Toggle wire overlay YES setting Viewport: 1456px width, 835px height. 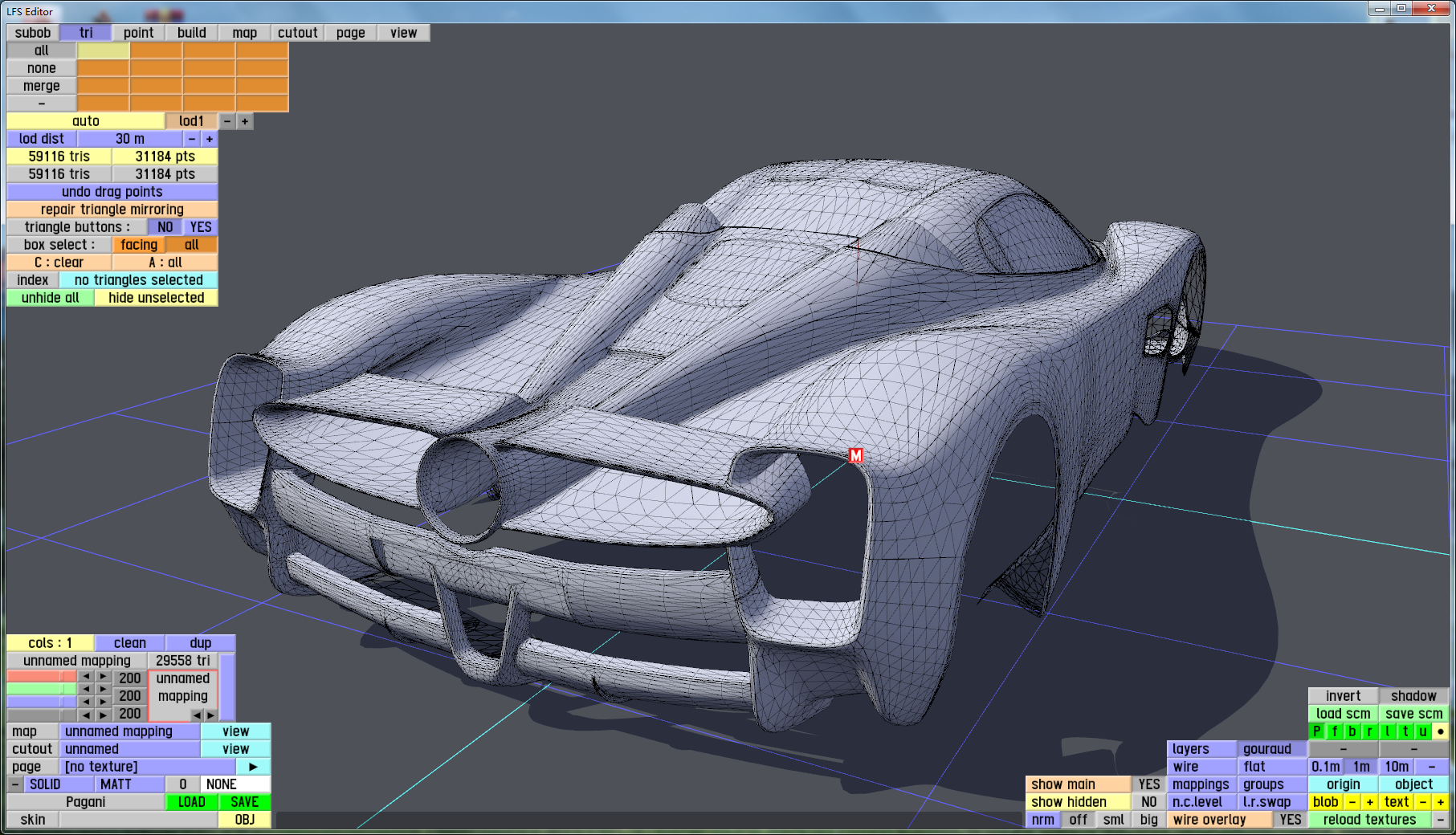pos(1290,820)
